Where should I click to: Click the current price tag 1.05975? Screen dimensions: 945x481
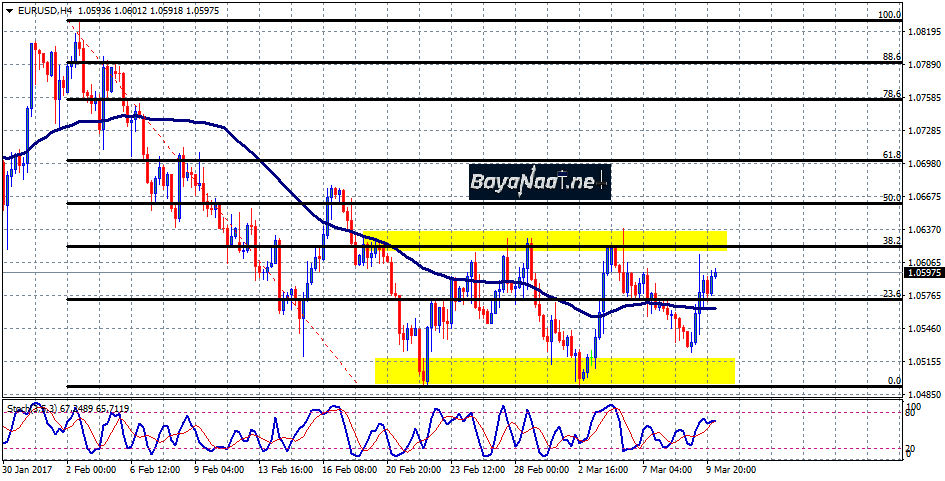click(x=925, y=272)
